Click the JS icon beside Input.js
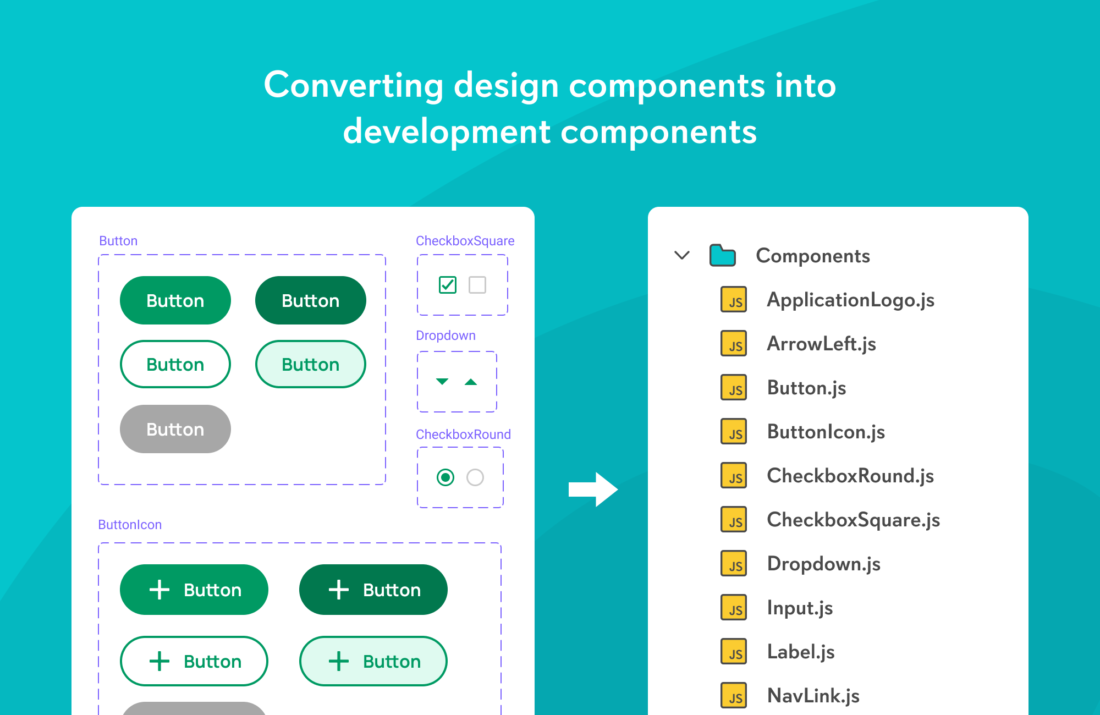Viewport: 1100px width, 715px height. [734, 608]
